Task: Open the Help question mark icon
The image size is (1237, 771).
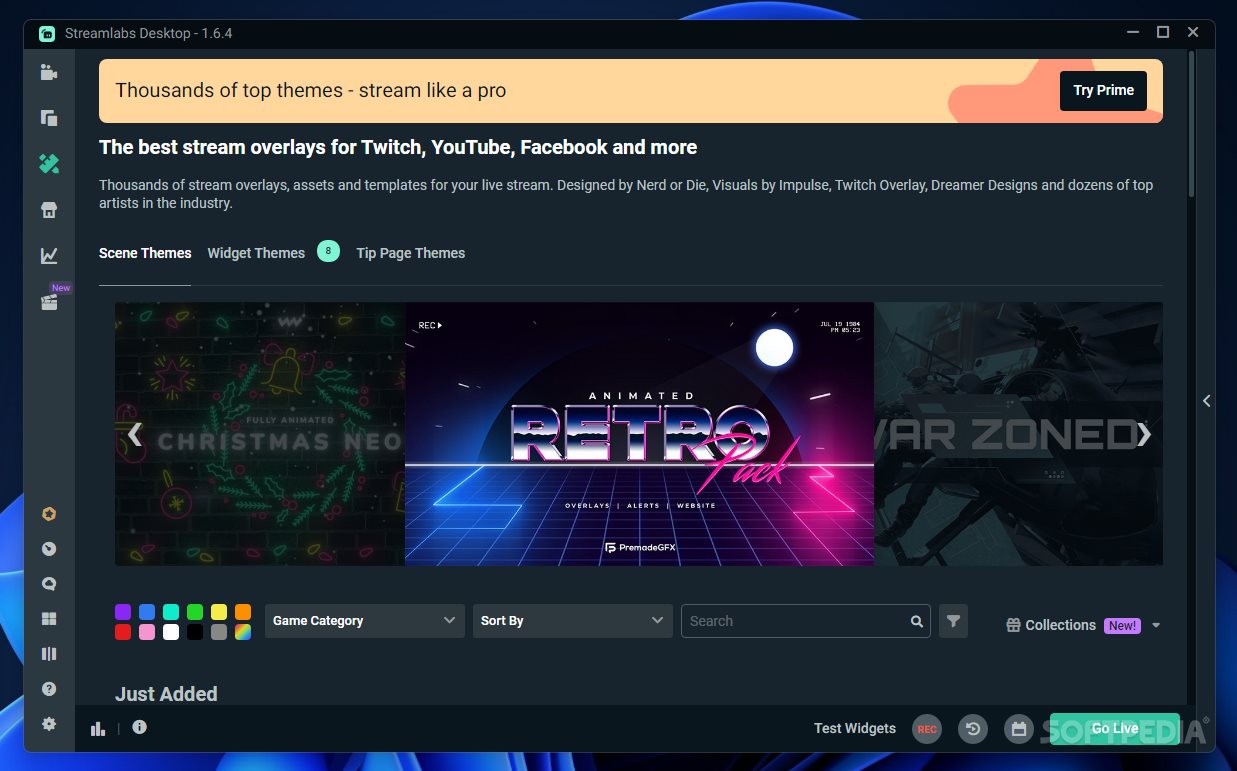Action: point(48,689)
